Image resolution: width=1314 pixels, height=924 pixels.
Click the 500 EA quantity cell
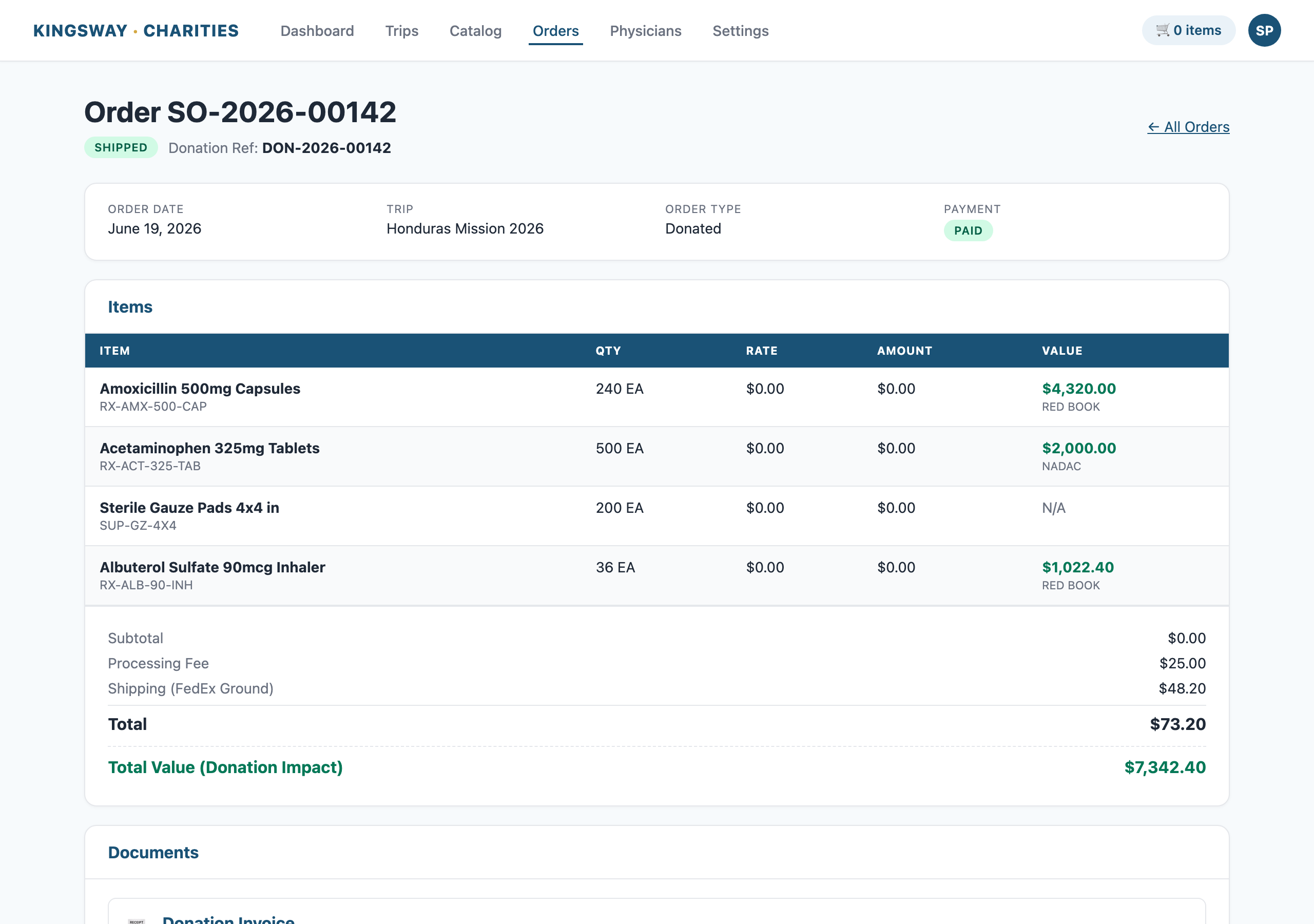coord(620,448)
